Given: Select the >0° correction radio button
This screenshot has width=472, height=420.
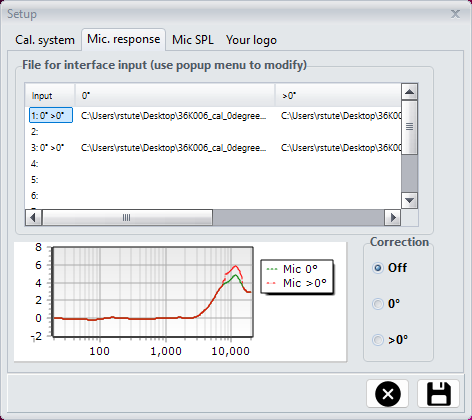Looking at the screenshot, I should click(378, 340).
